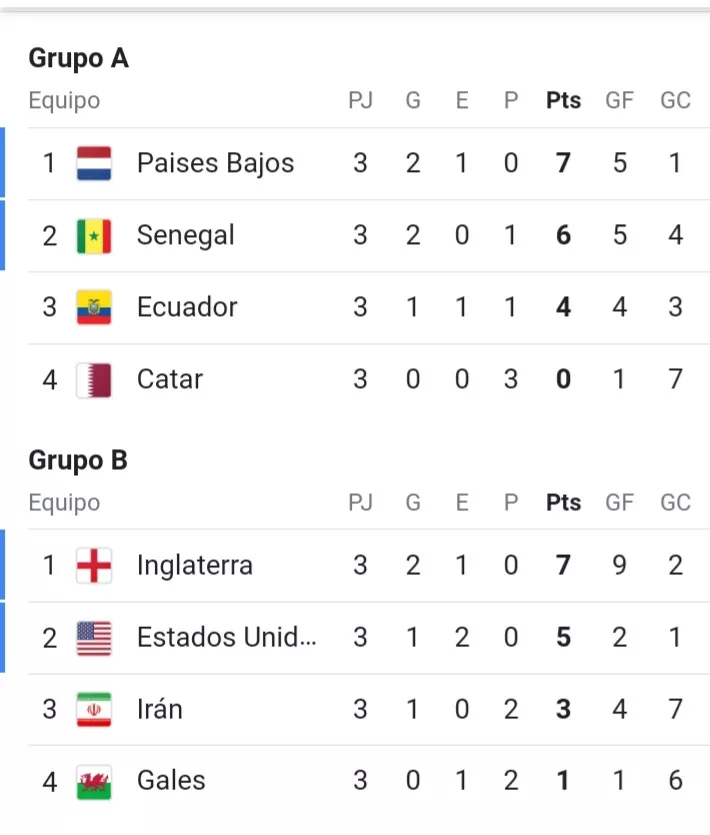Click the GF column header in Grupo A
710x835 pixels.
(619, 101)
